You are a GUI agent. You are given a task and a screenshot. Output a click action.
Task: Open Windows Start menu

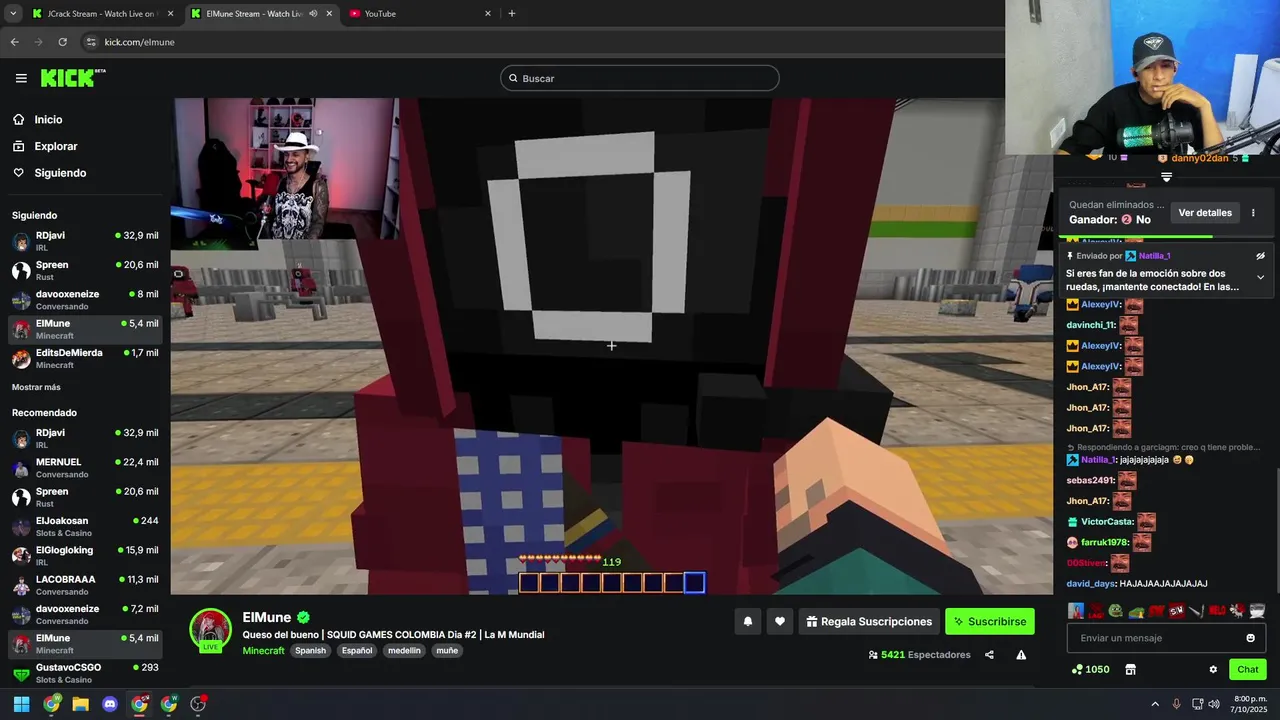click(x=21, y=704)
